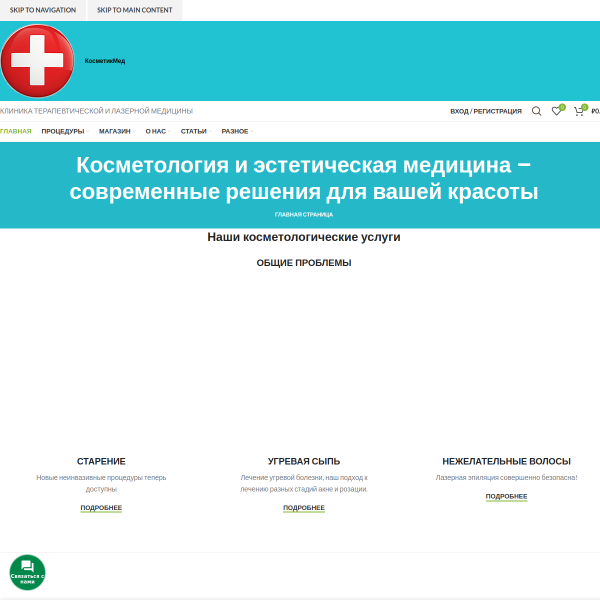
Task: Open Вход / Регистрация login link
Action: pyautogui.click(x=486, y=111)
